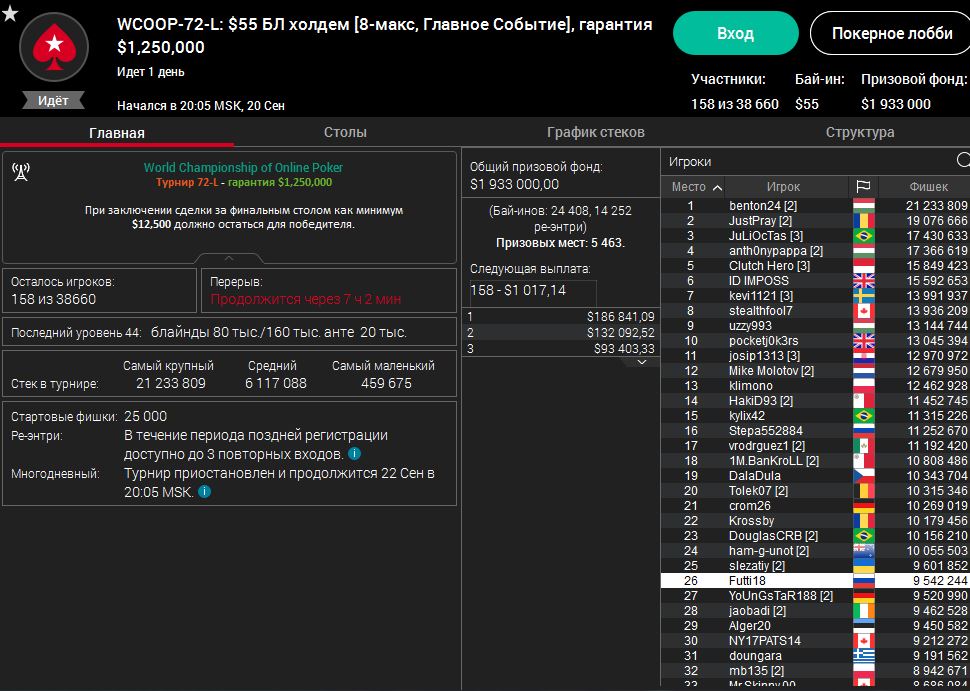The height and width of the screenshot is (691, 970).
Task: Click the next payout field 158 - $1 017,14
Action: click(533, 290)
